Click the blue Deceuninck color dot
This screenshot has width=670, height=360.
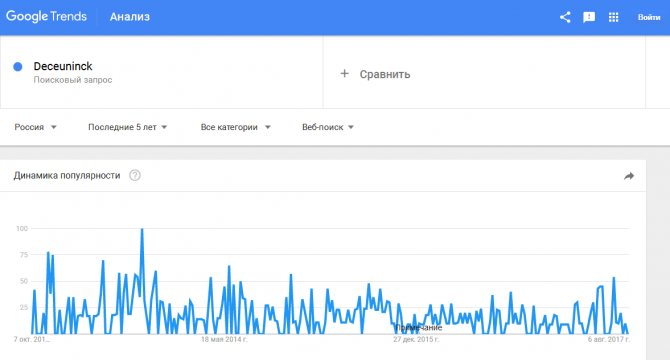pyautogui.click(x=18, y=67)
